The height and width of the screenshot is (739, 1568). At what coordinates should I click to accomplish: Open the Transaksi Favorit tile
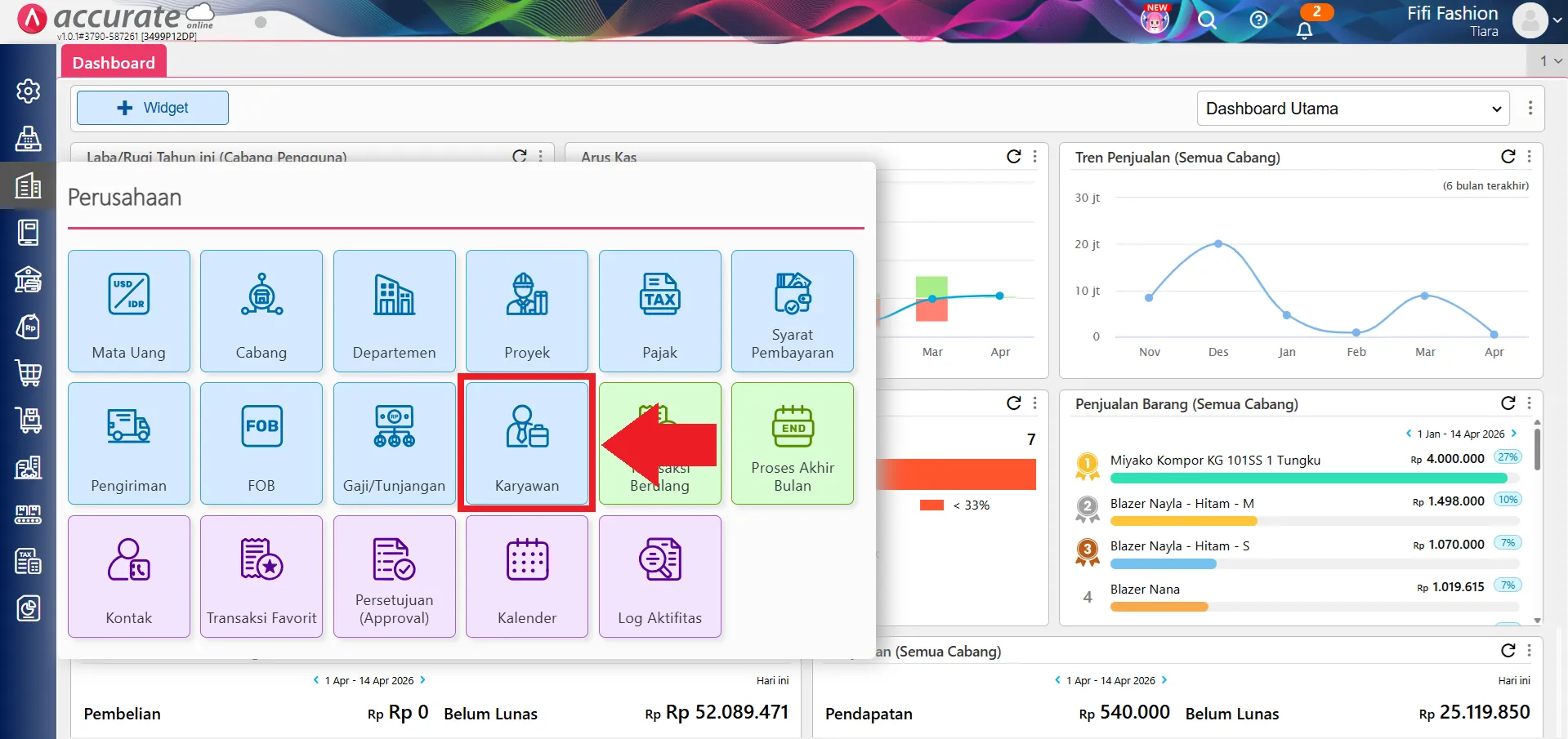pos(261,577)
